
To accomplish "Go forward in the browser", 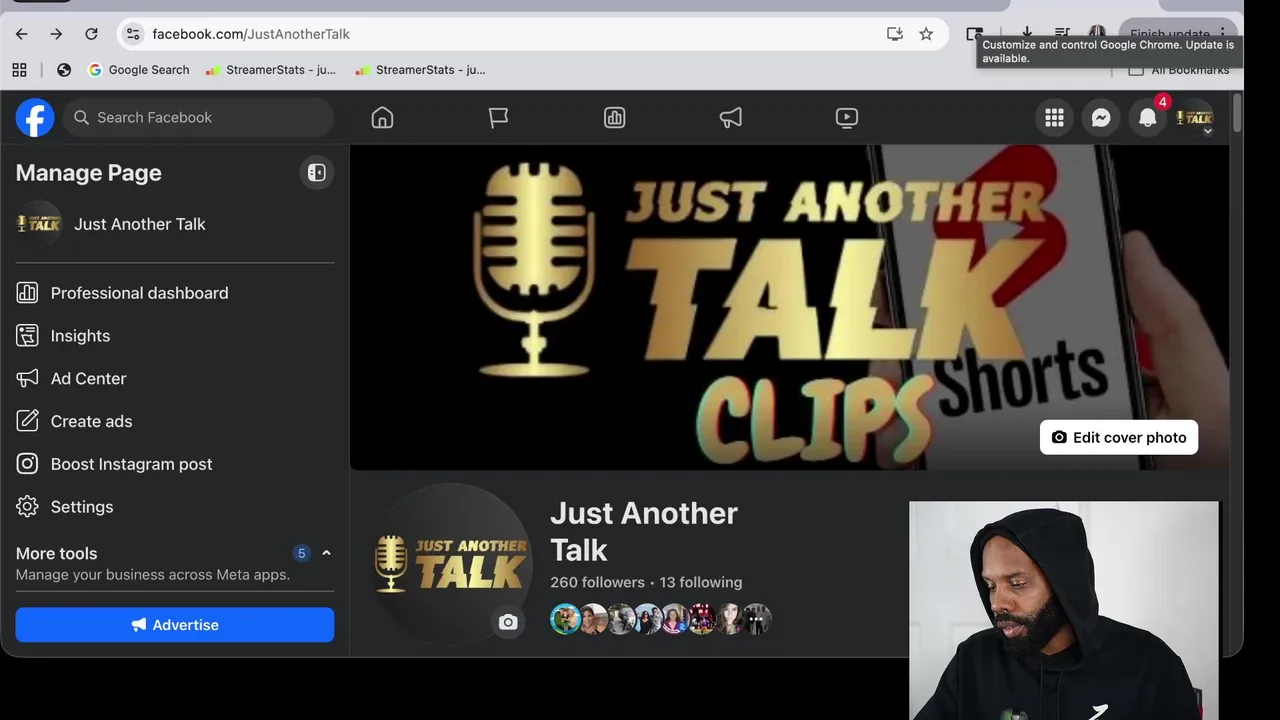I will coord(56,34).
